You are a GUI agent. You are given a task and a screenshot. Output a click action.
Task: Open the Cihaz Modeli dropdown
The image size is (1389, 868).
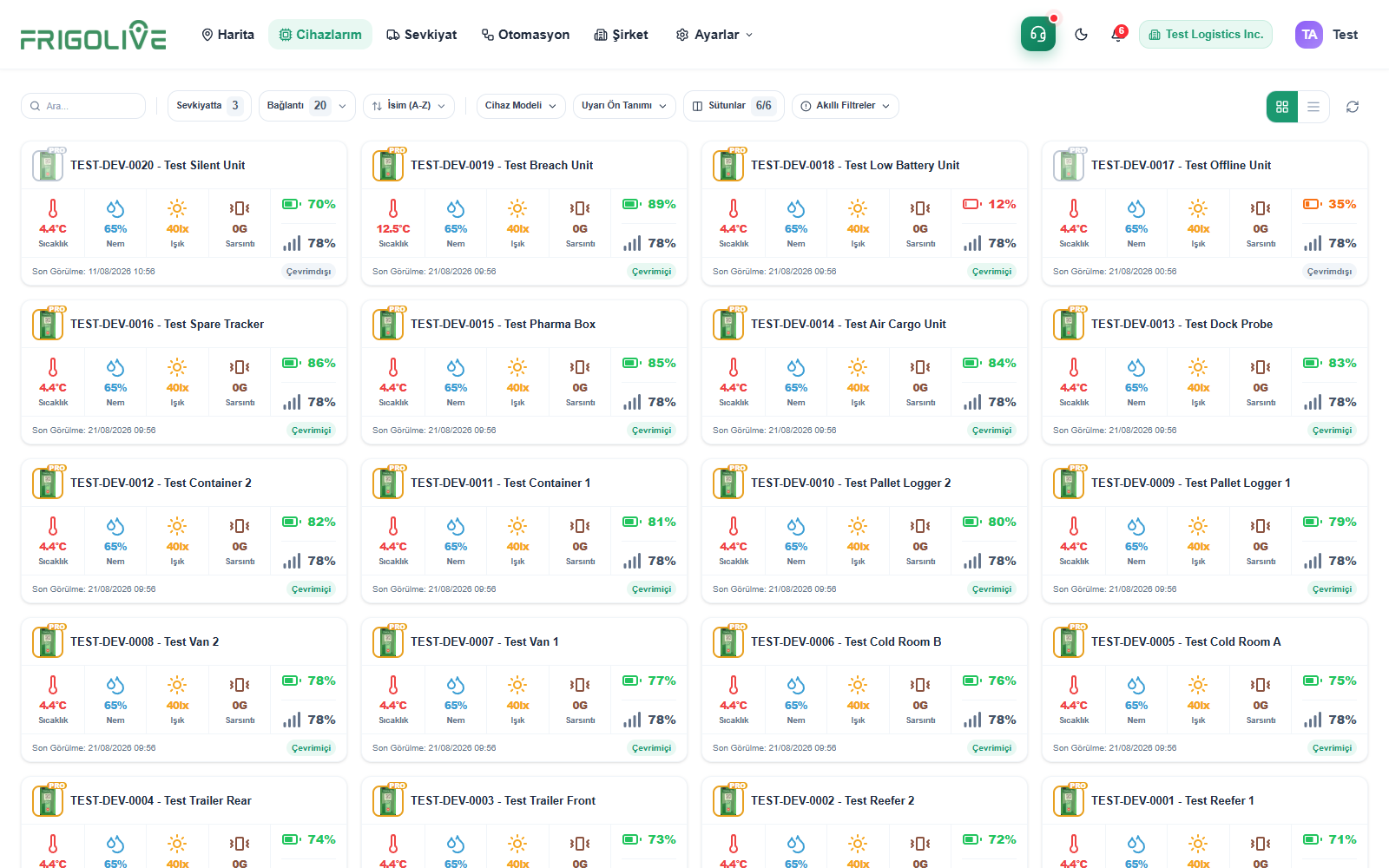click(x=521, y=106)
